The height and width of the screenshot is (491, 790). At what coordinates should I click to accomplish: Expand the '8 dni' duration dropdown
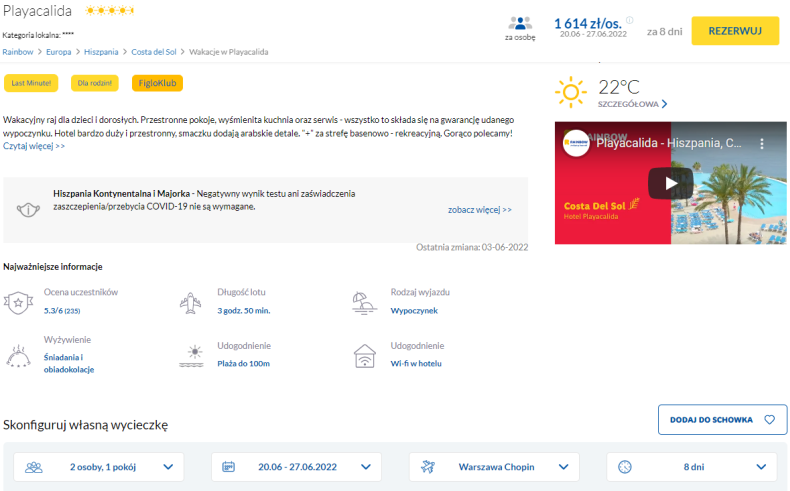692,467
